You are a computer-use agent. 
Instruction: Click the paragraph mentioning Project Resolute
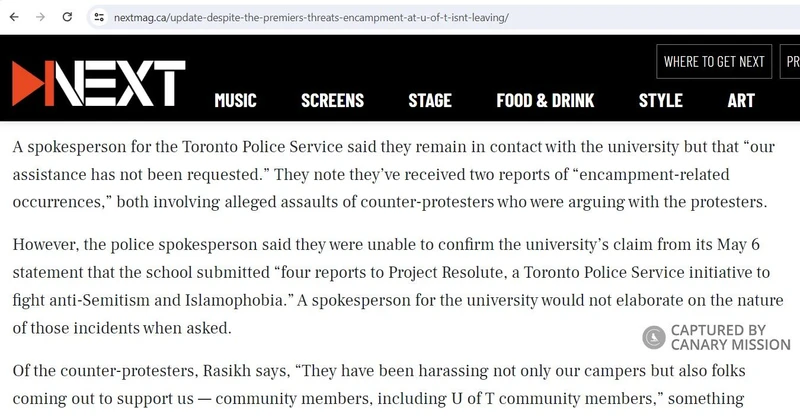[398, 286]
